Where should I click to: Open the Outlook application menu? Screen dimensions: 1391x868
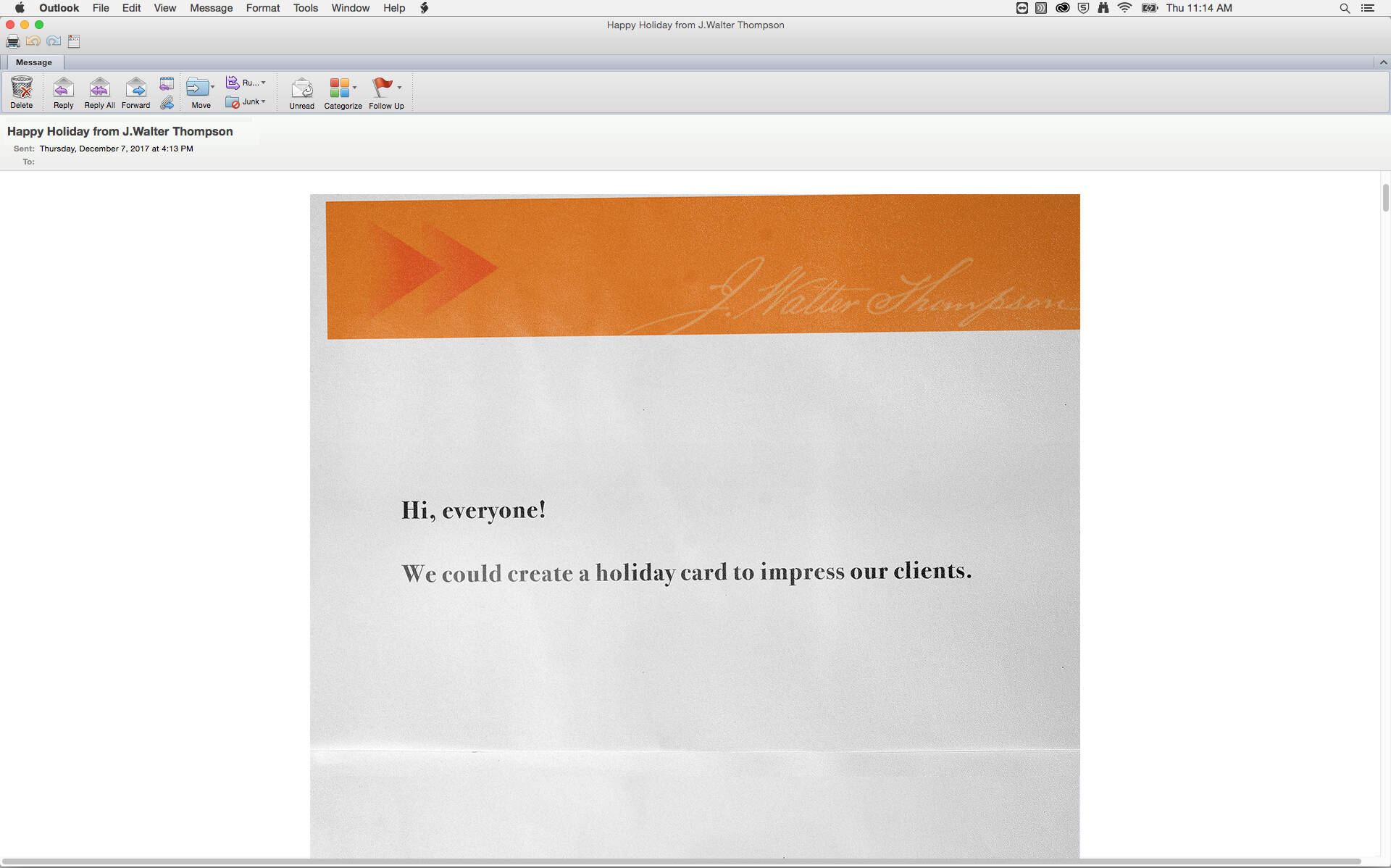tap(59, 8)
